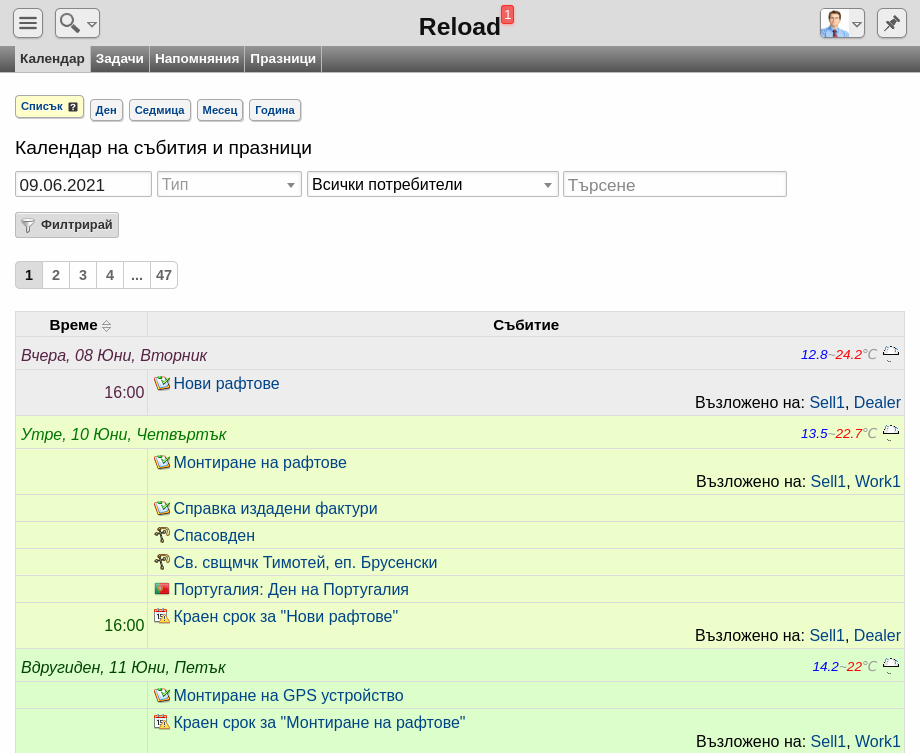Click in the Търсене search field
920x753 pixels.
click(x=675, y=184)
